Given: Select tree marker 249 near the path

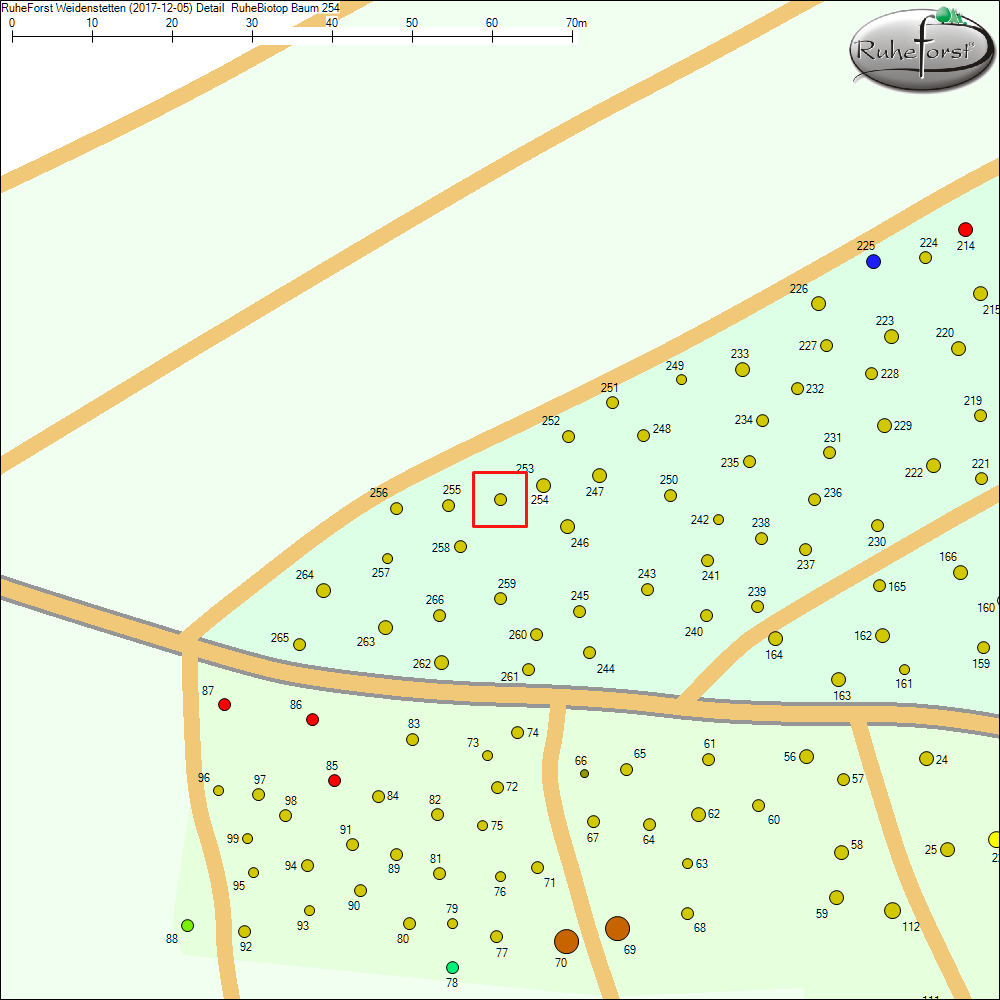Looking at the screenshot, I should coord(681,380).
